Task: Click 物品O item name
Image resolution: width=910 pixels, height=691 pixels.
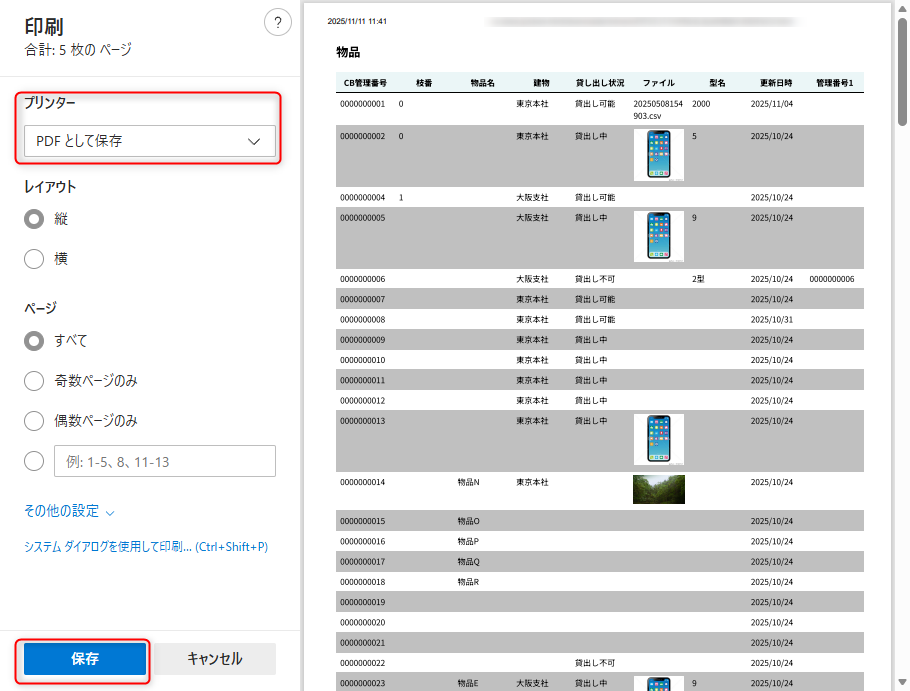Action: pos(468,521)
